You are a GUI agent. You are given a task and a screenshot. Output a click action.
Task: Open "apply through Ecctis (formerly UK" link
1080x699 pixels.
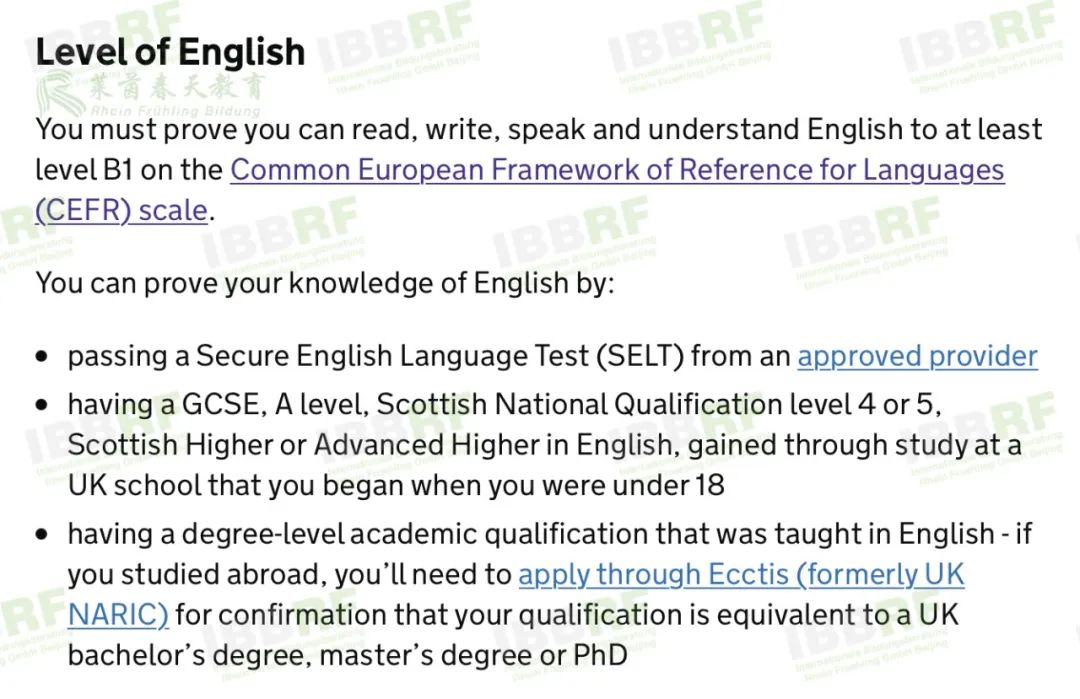point(740,575)
